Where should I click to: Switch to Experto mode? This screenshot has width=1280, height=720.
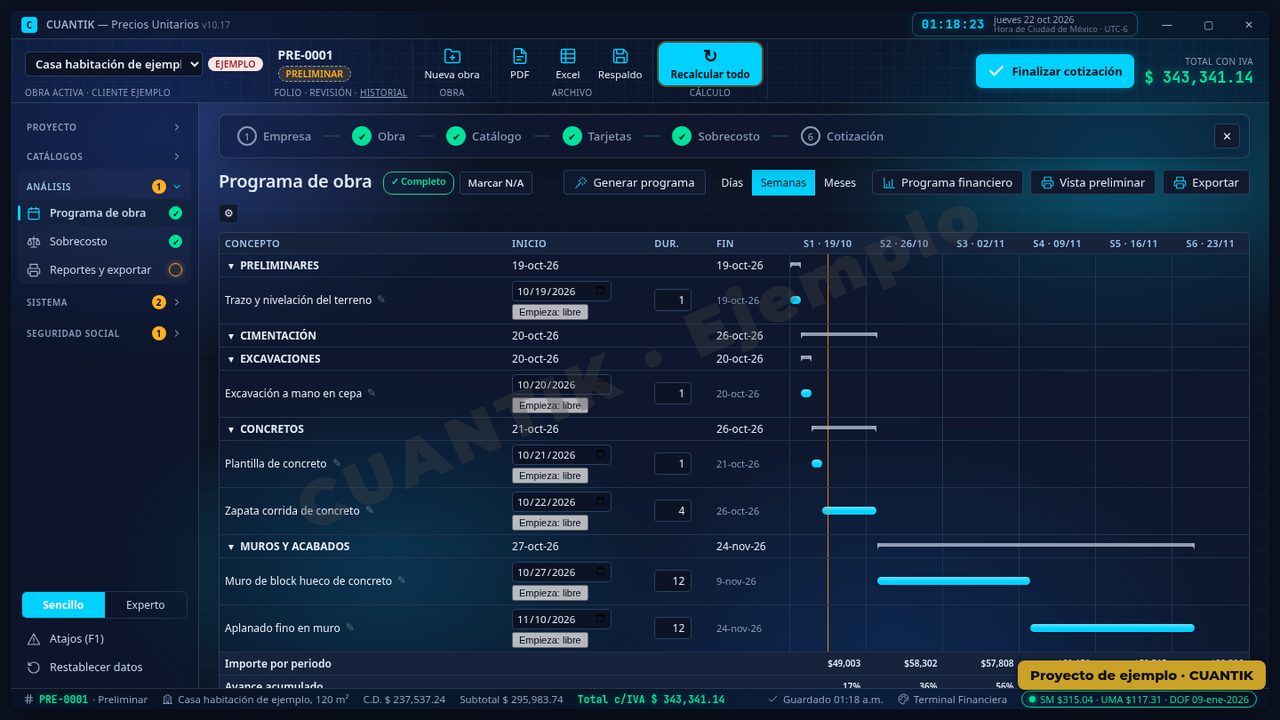[x=145, y=605]
